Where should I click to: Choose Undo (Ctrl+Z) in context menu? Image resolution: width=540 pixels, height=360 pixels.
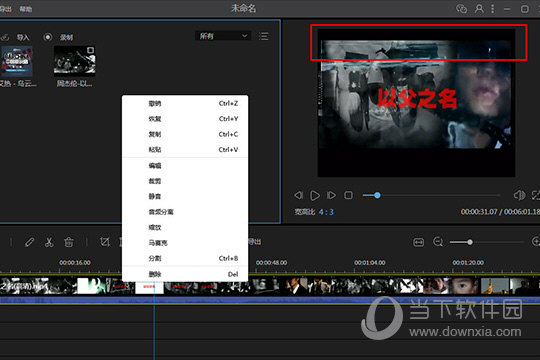pyautogui.click(x=185, y=103)
